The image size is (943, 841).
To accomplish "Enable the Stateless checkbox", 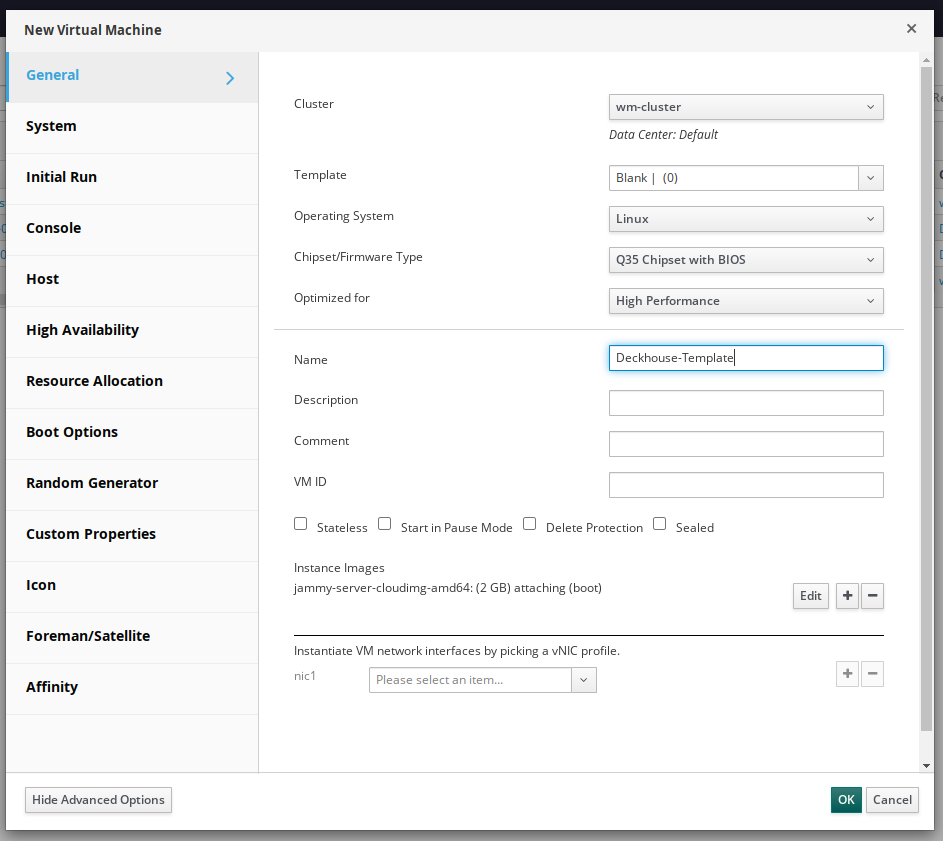I will point(301,524).
